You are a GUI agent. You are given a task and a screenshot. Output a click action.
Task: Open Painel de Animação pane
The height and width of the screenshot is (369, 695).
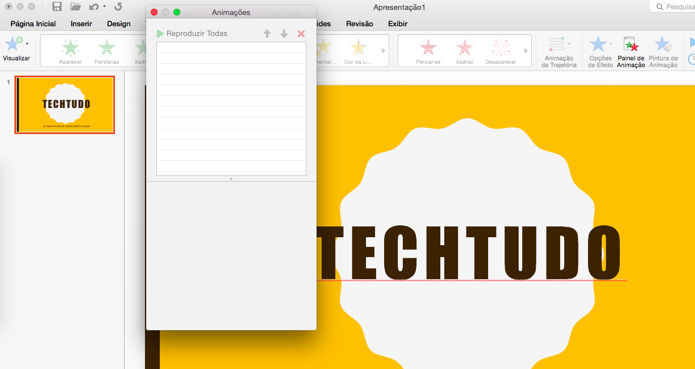pos(631,52)
